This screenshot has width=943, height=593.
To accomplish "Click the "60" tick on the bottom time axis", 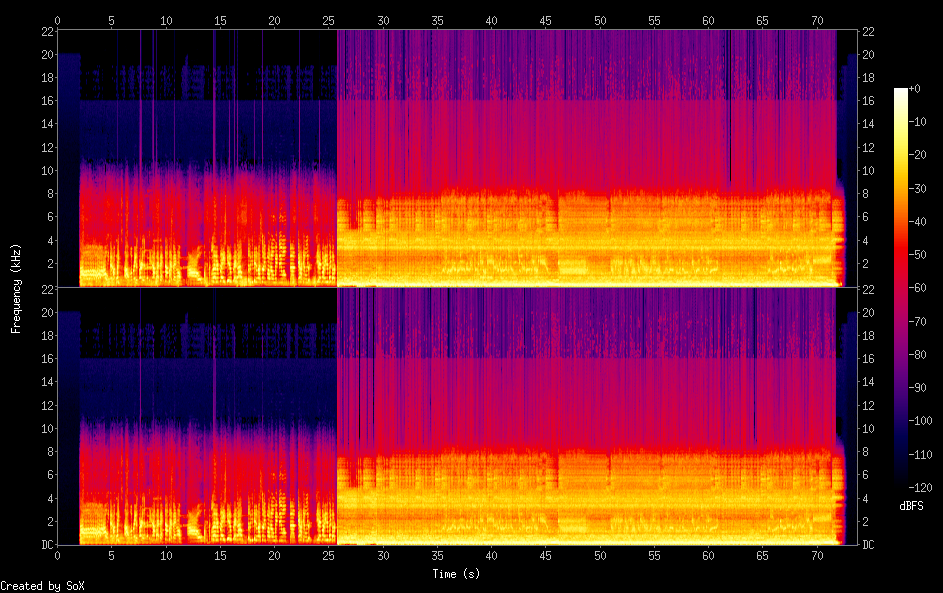I will [x=708, y=556].
